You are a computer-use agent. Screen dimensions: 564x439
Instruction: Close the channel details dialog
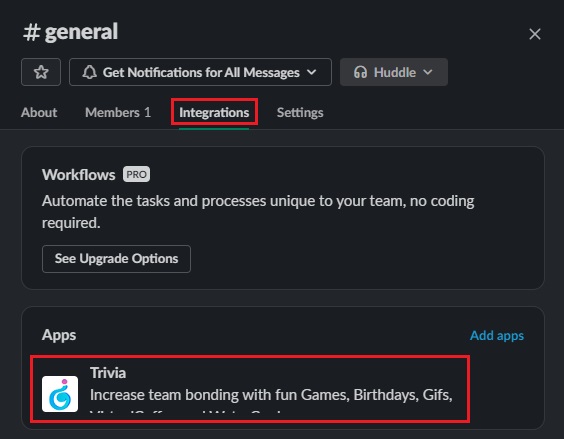pyautogui.click(x=535, y=34)
